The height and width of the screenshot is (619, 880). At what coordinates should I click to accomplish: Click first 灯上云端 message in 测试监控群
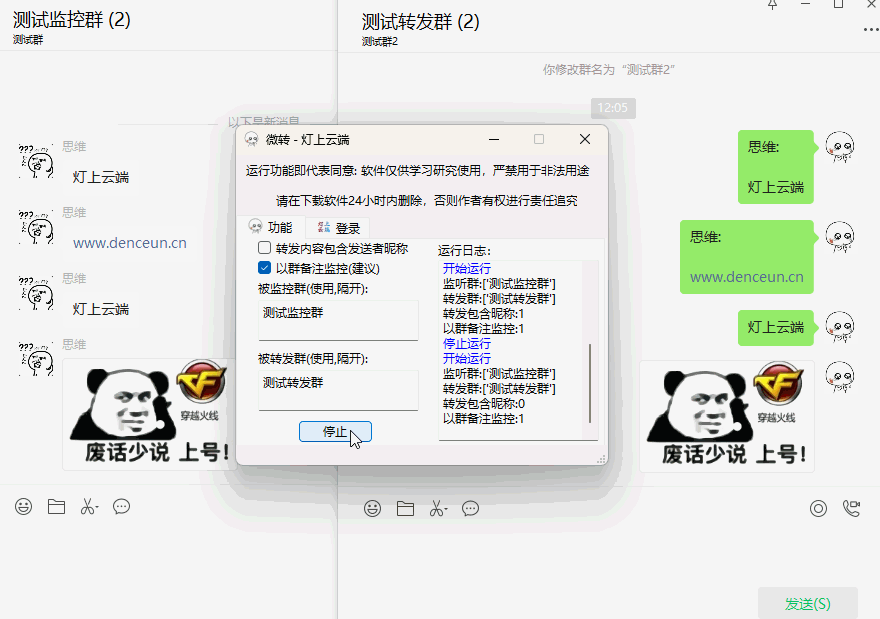point(100,177)
